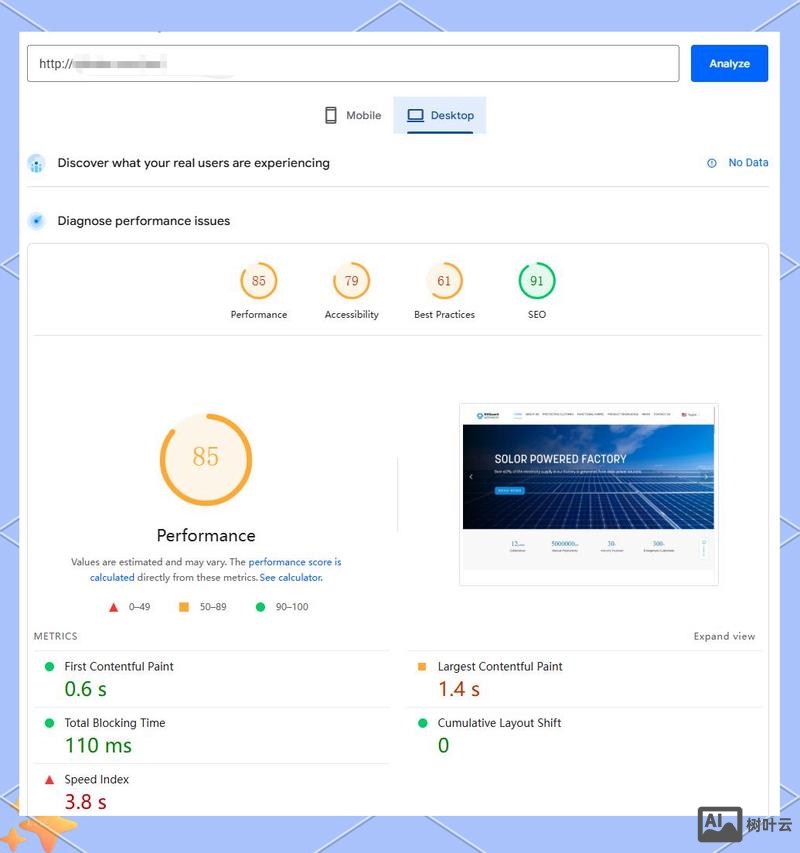Viewport: 800px width, 853px height.
Task: Click the Analyze button
Action: pyautogui.click(x=729, y=63)
